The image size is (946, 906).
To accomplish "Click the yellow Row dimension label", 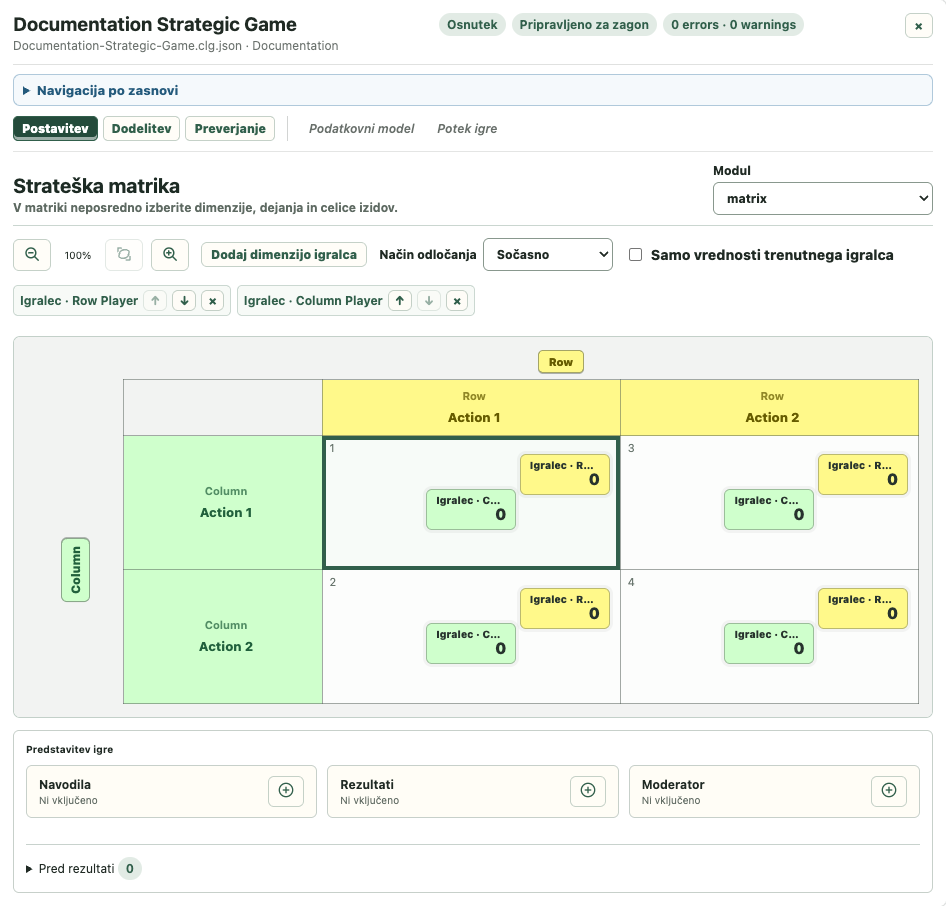I will (x=560, y=362).
